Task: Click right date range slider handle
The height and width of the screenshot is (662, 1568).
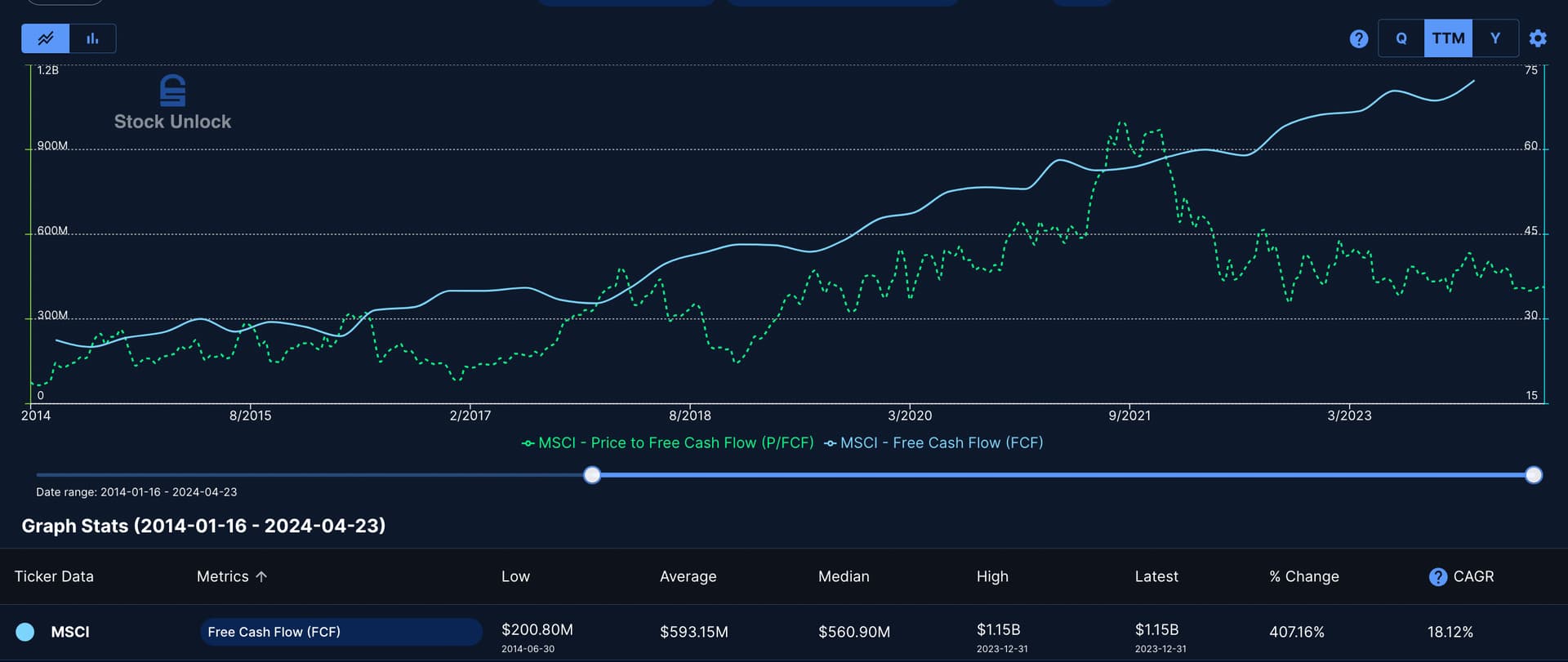Action: pyautogui.click(x=1534, y=475)
